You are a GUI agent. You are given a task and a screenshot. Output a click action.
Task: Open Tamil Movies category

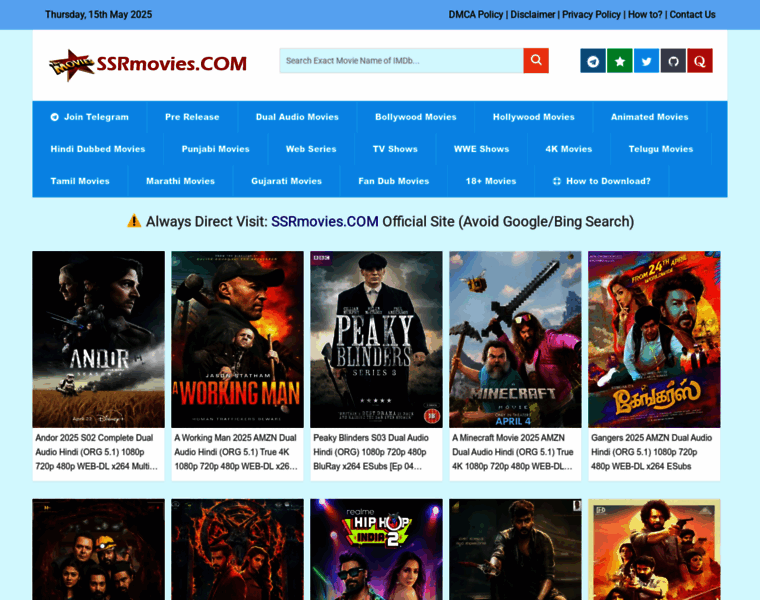click(80, 181)
